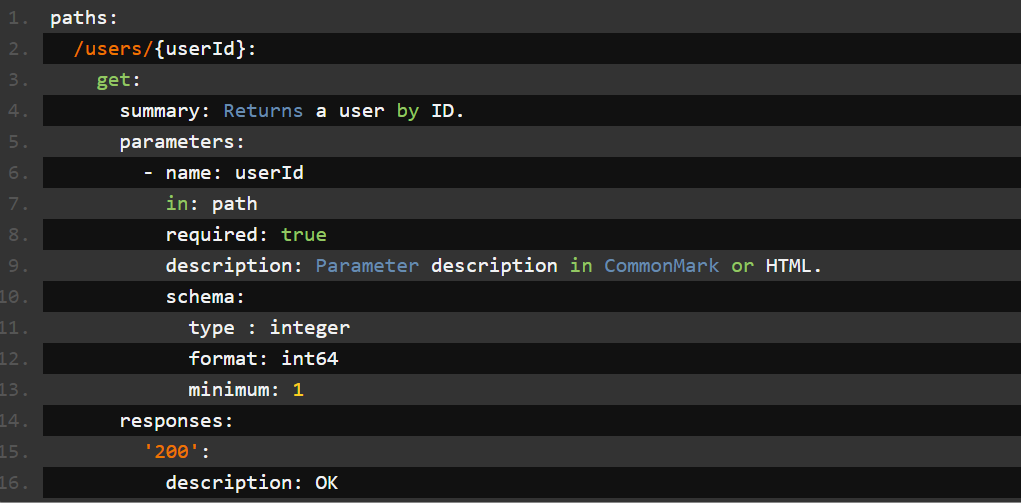Viewport: 1021px width, 503px height.
Task: Click 'userId' value after 'name:'
Action: 269,173
